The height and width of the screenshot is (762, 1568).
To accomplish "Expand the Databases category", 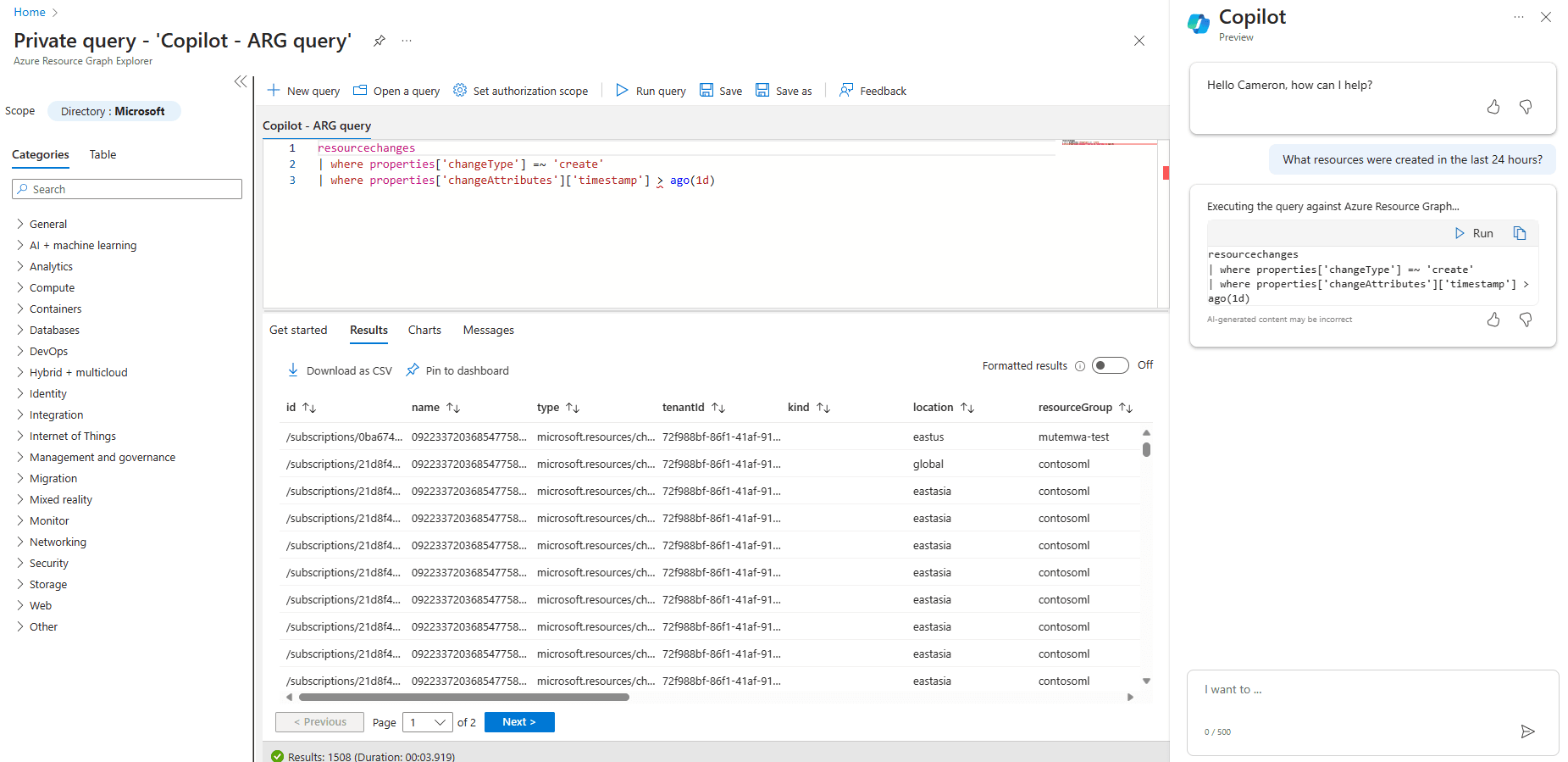I will tap(20, 330).
